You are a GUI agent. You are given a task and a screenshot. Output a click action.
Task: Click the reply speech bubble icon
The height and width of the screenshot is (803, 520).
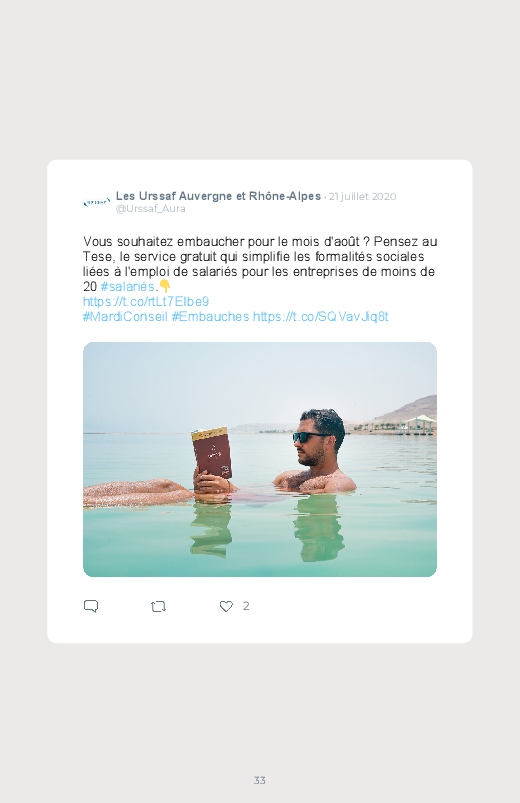click(91, 606)
